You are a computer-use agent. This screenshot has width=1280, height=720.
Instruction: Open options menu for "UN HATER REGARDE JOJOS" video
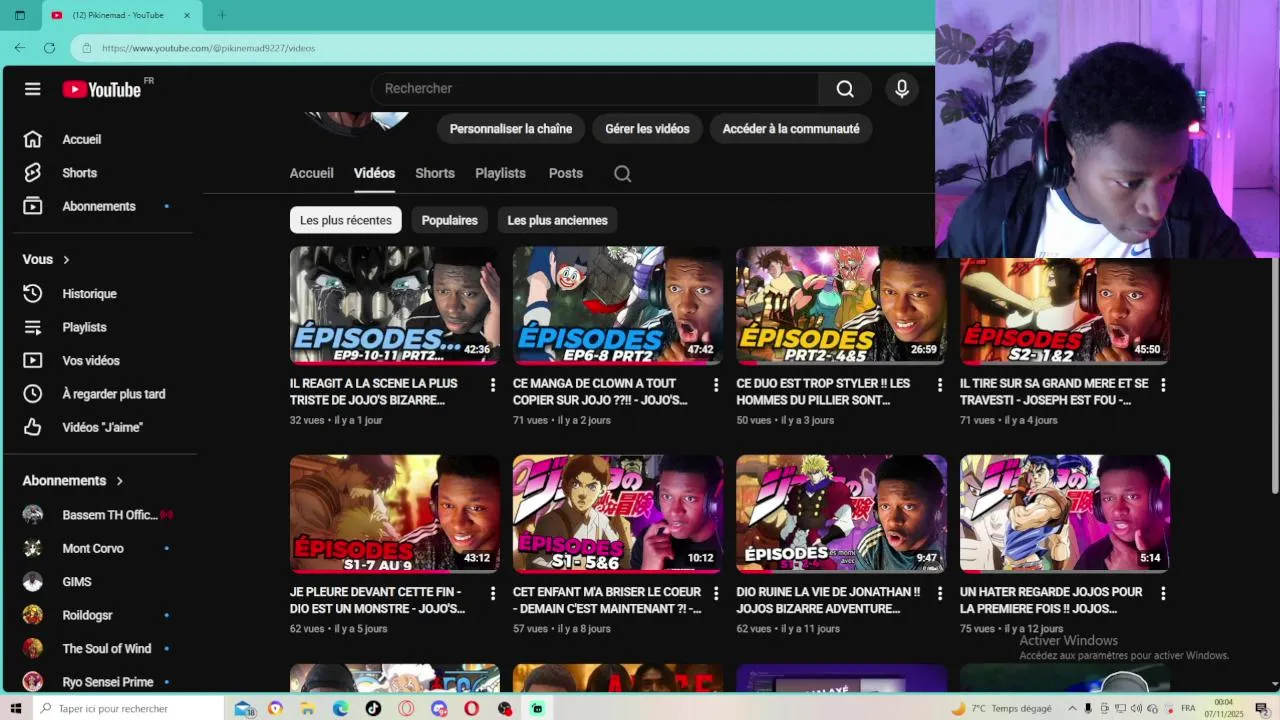tap(1162, 594)
